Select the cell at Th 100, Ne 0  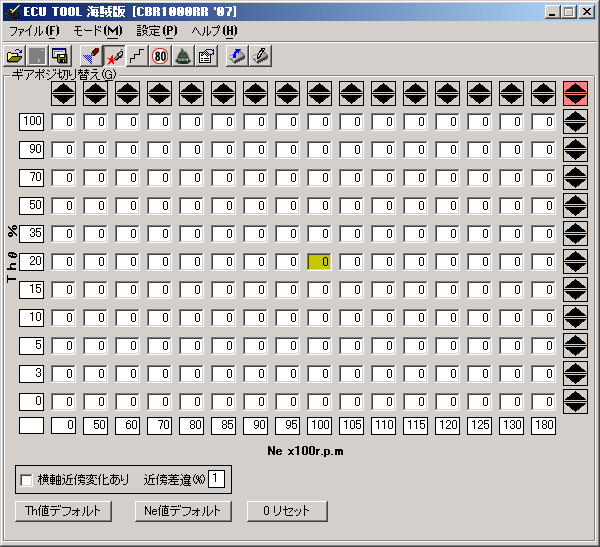(x=64, y=122)
